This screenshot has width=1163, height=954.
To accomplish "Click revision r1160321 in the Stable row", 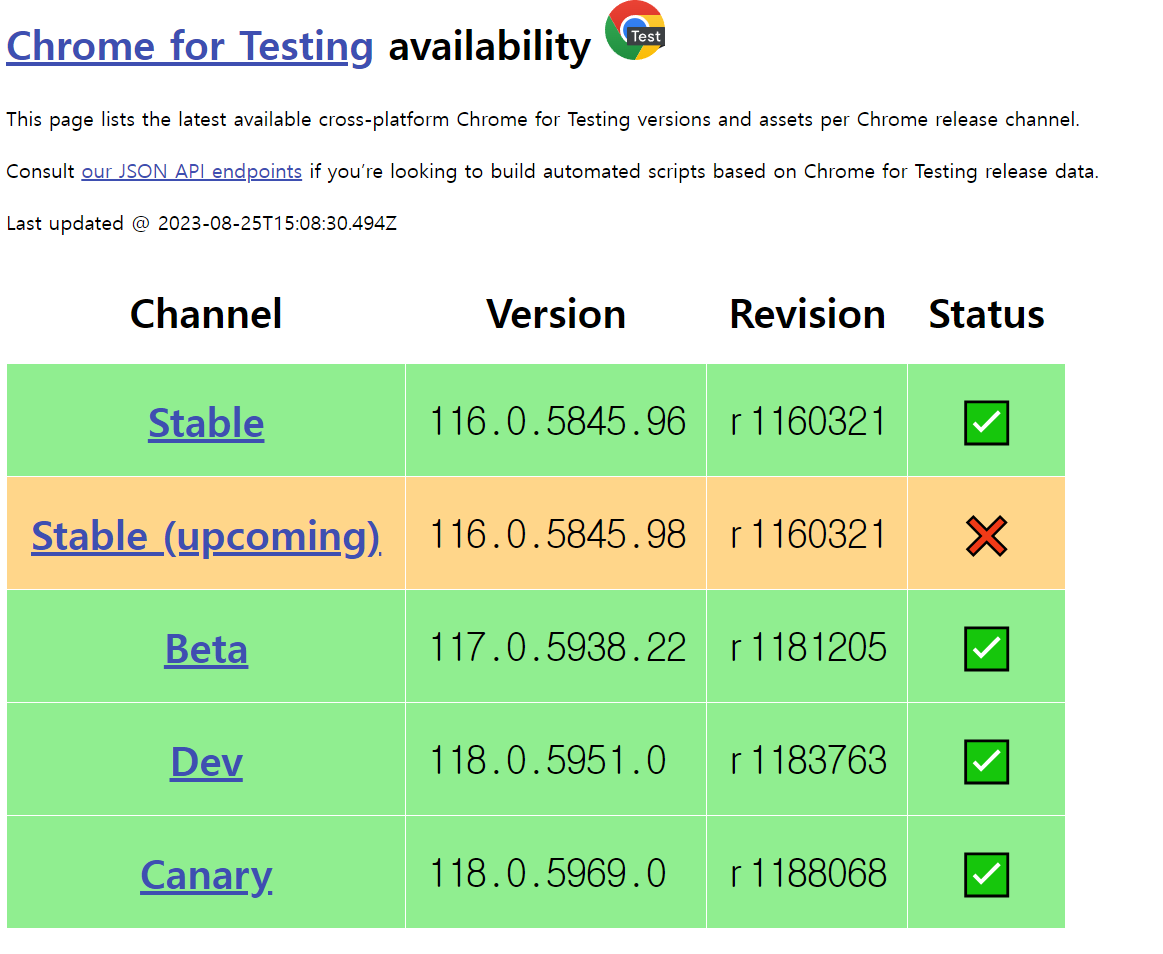I will pos(808,421).
